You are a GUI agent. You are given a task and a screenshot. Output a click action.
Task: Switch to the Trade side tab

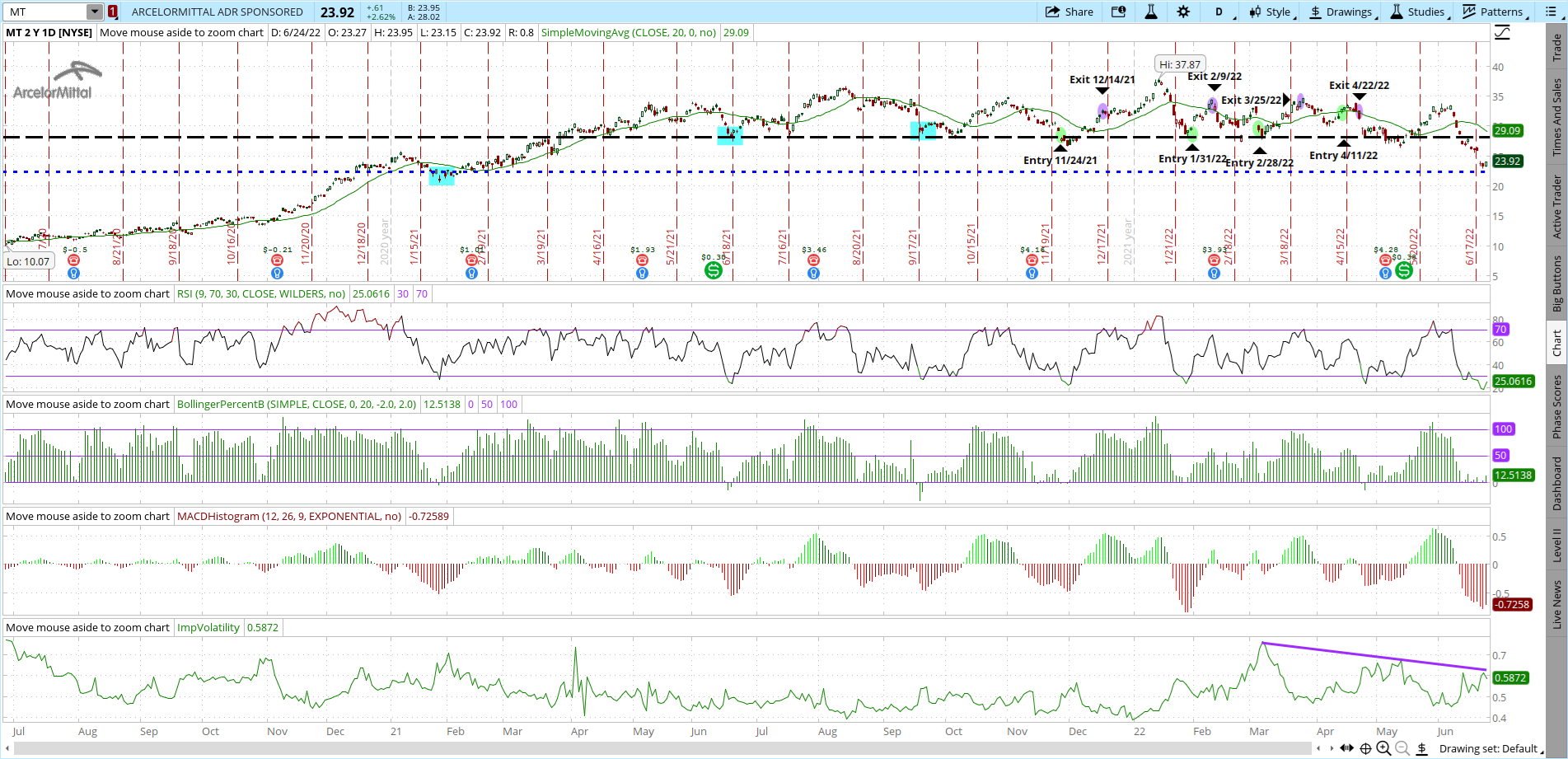tap(1556, 47)
